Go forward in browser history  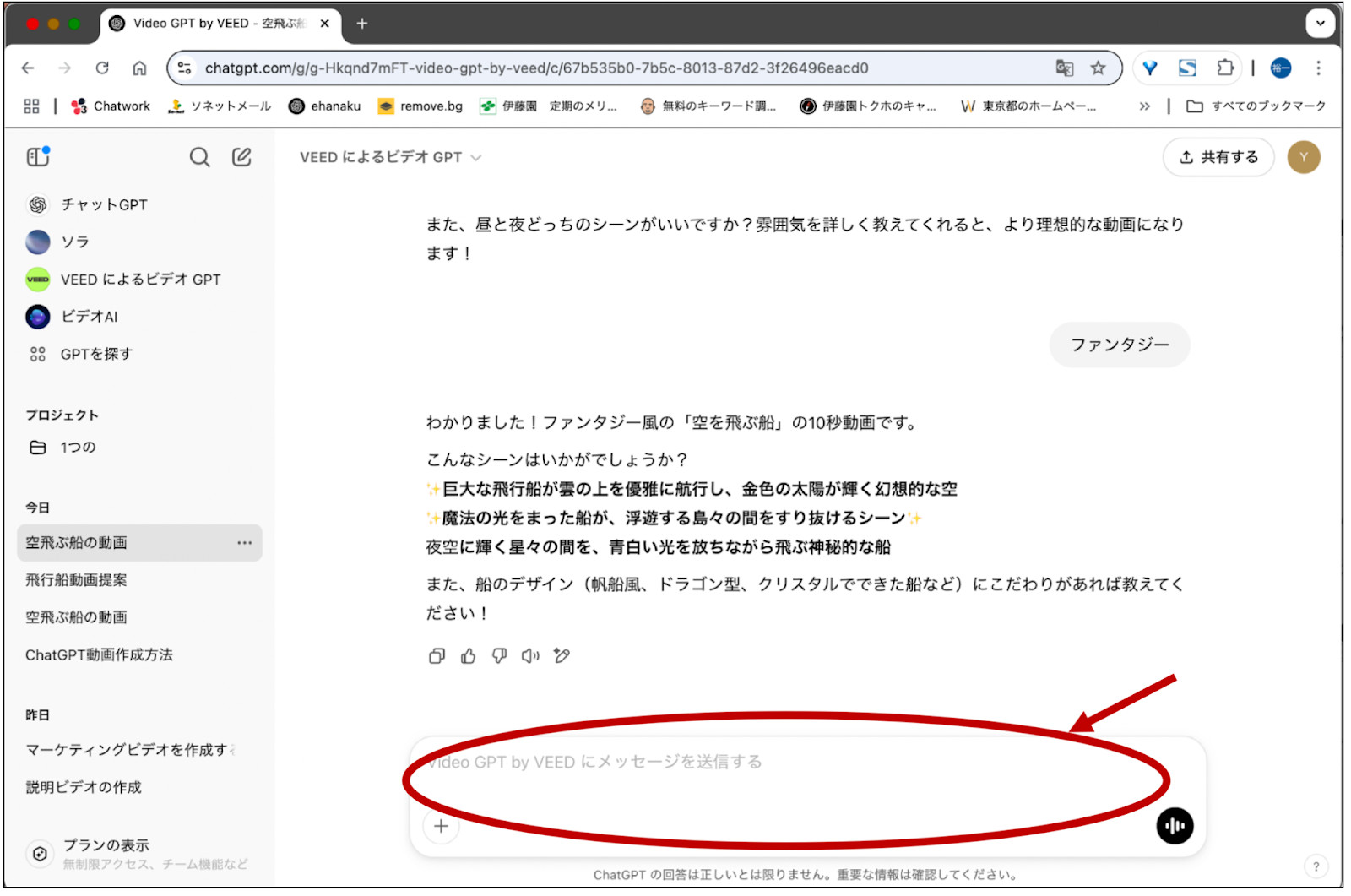pyautogui.click(x=65, y=68)
